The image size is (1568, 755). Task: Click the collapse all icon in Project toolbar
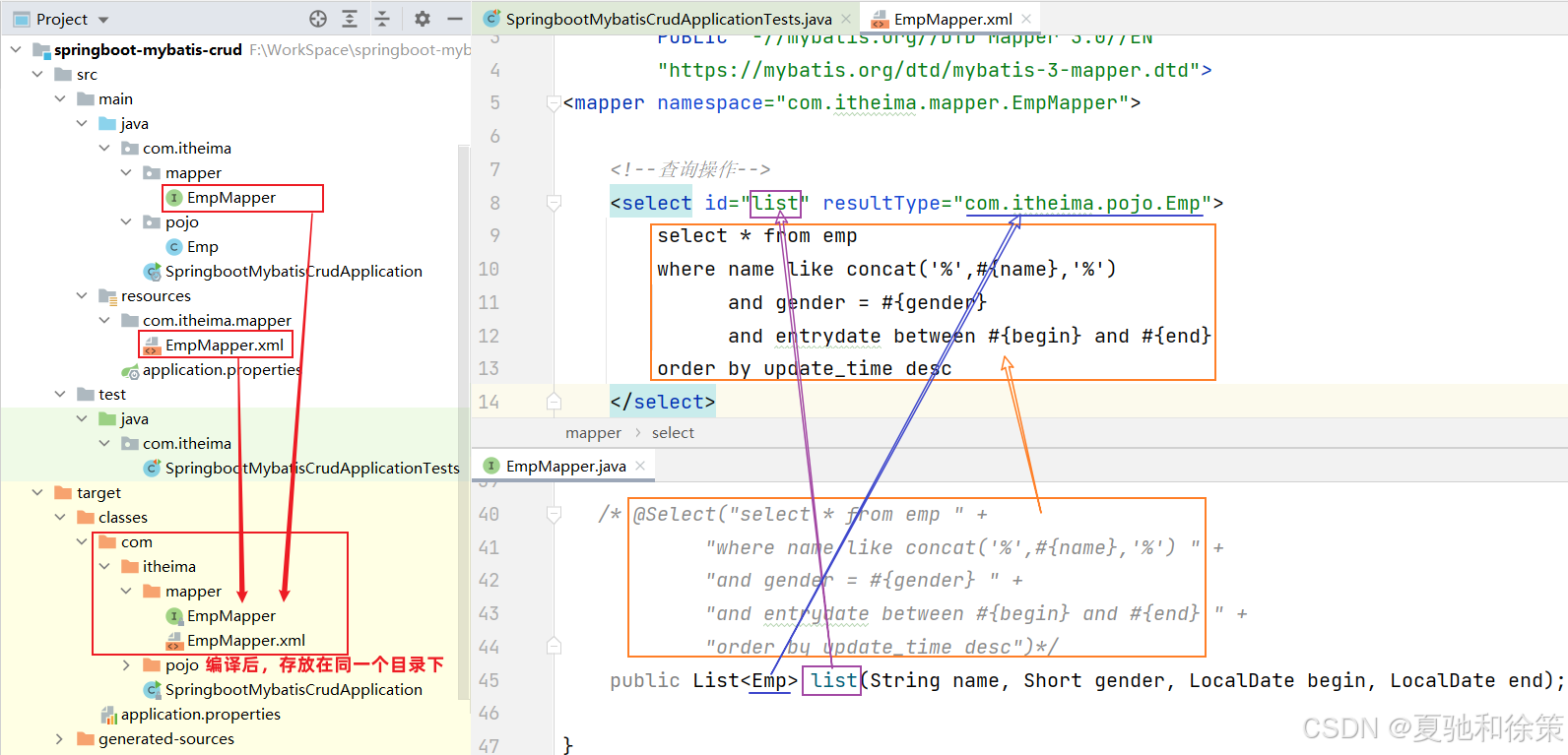coord(382,19)
